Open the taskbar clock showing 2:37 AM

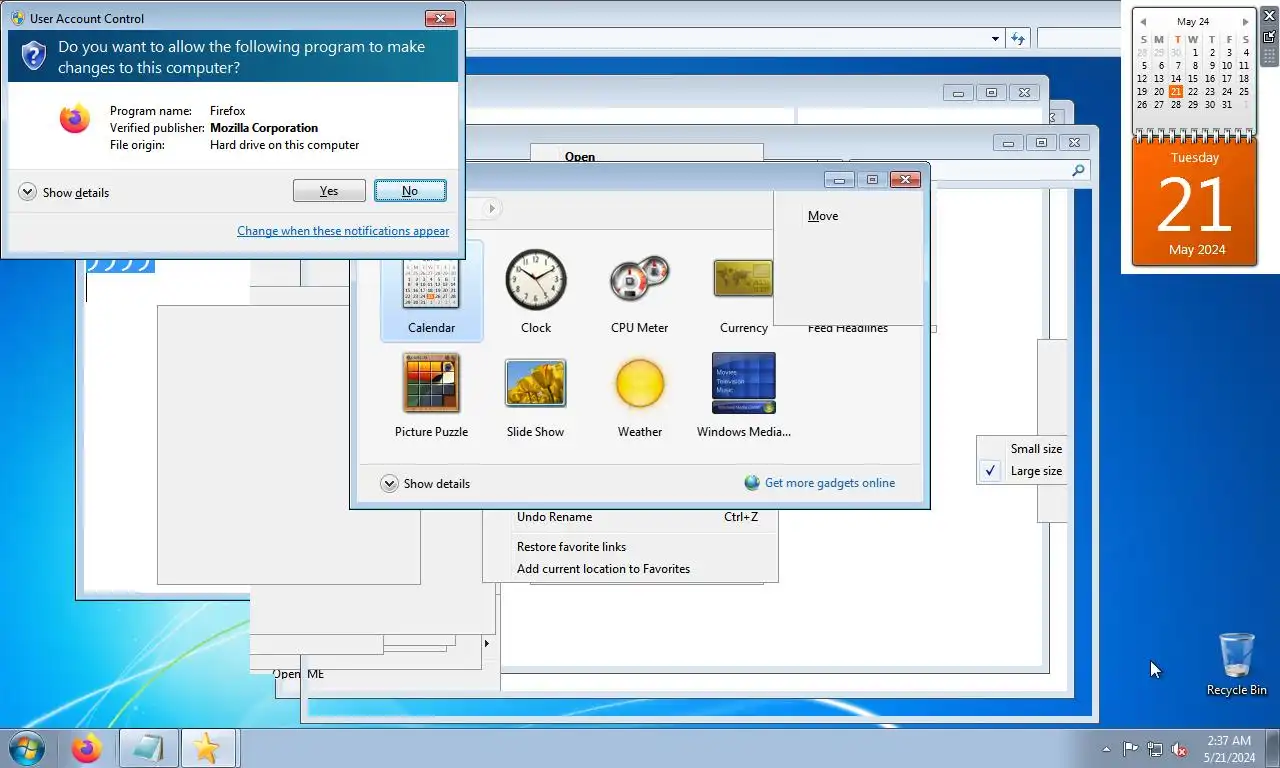pos(1229,749)
